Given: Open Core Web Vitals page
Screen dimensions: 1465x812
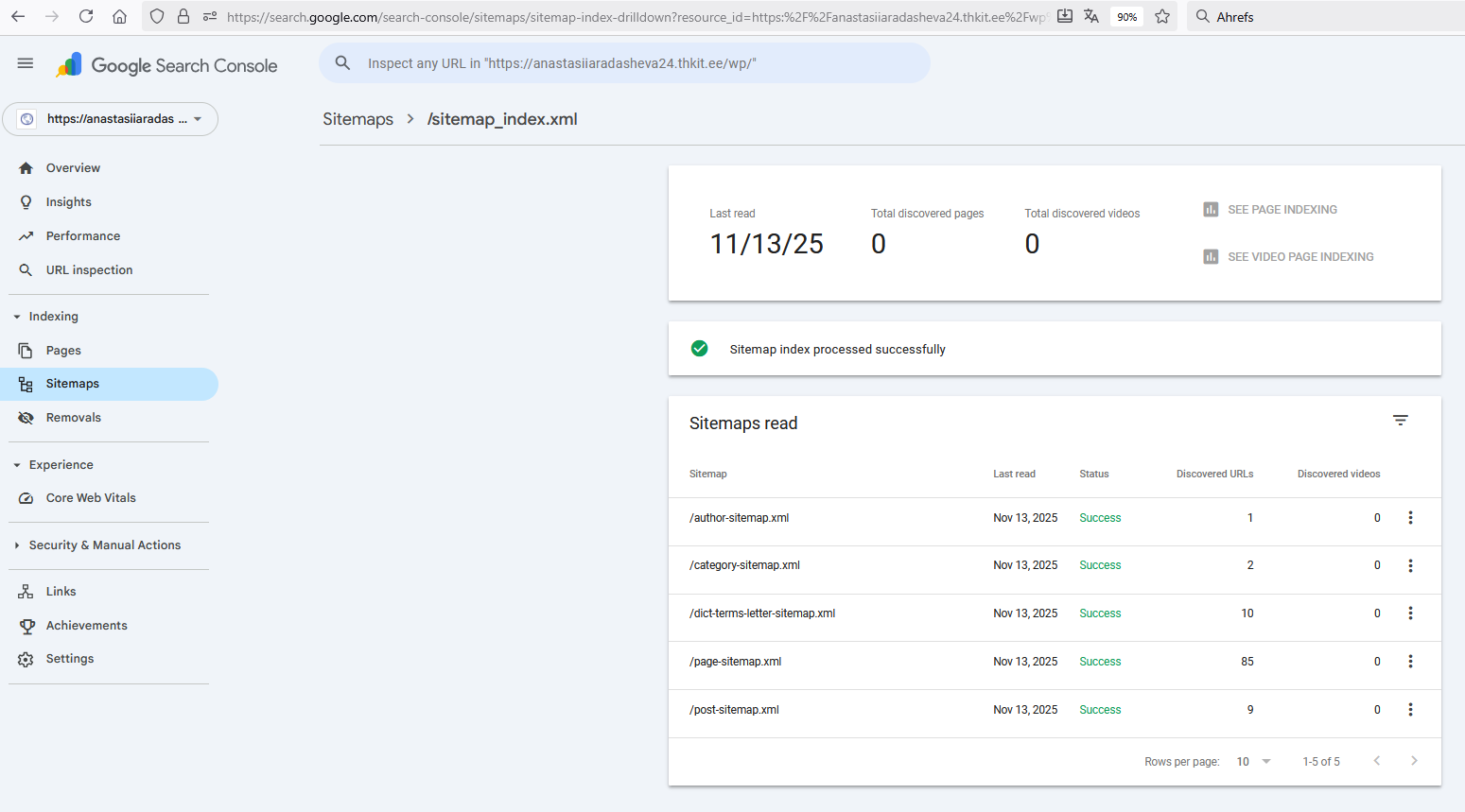Looking at the screenshot, I should coord(91,498).
